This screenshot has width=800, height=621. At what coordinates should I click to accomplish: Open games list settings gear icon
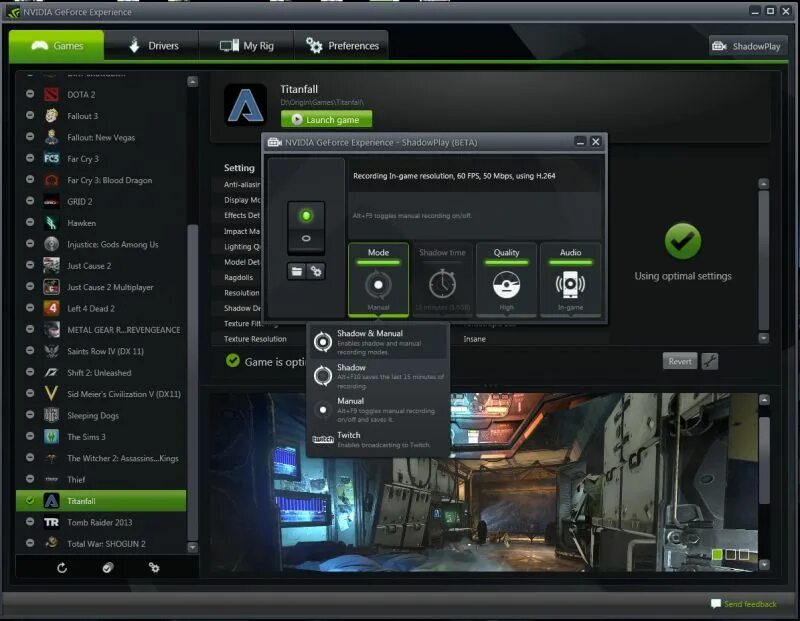[x=154, y=567]
